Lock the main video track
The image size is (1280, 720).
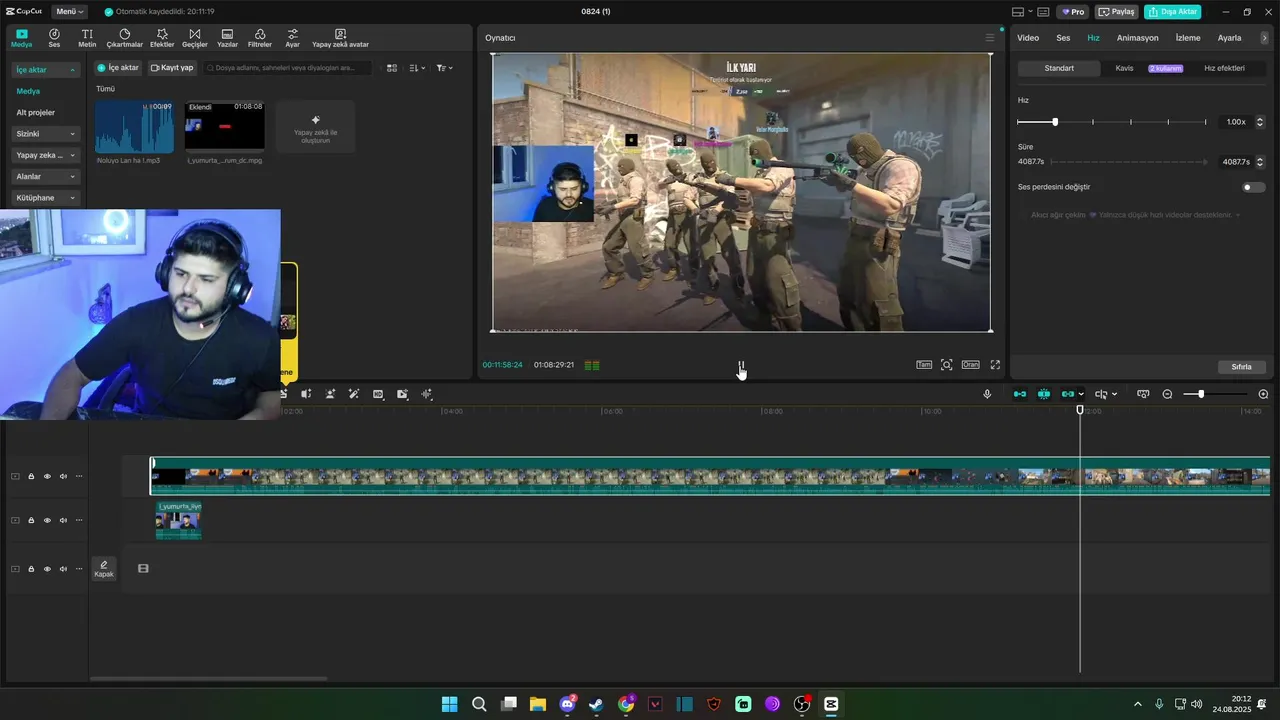coord(31,476)
